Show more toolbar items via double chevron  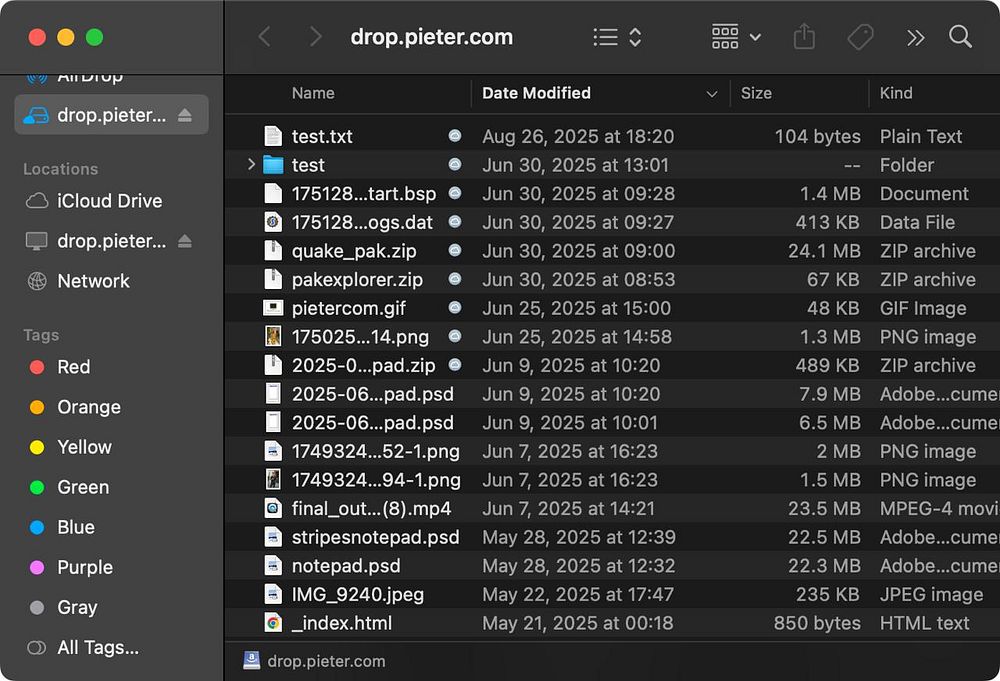tap(915, 38)
